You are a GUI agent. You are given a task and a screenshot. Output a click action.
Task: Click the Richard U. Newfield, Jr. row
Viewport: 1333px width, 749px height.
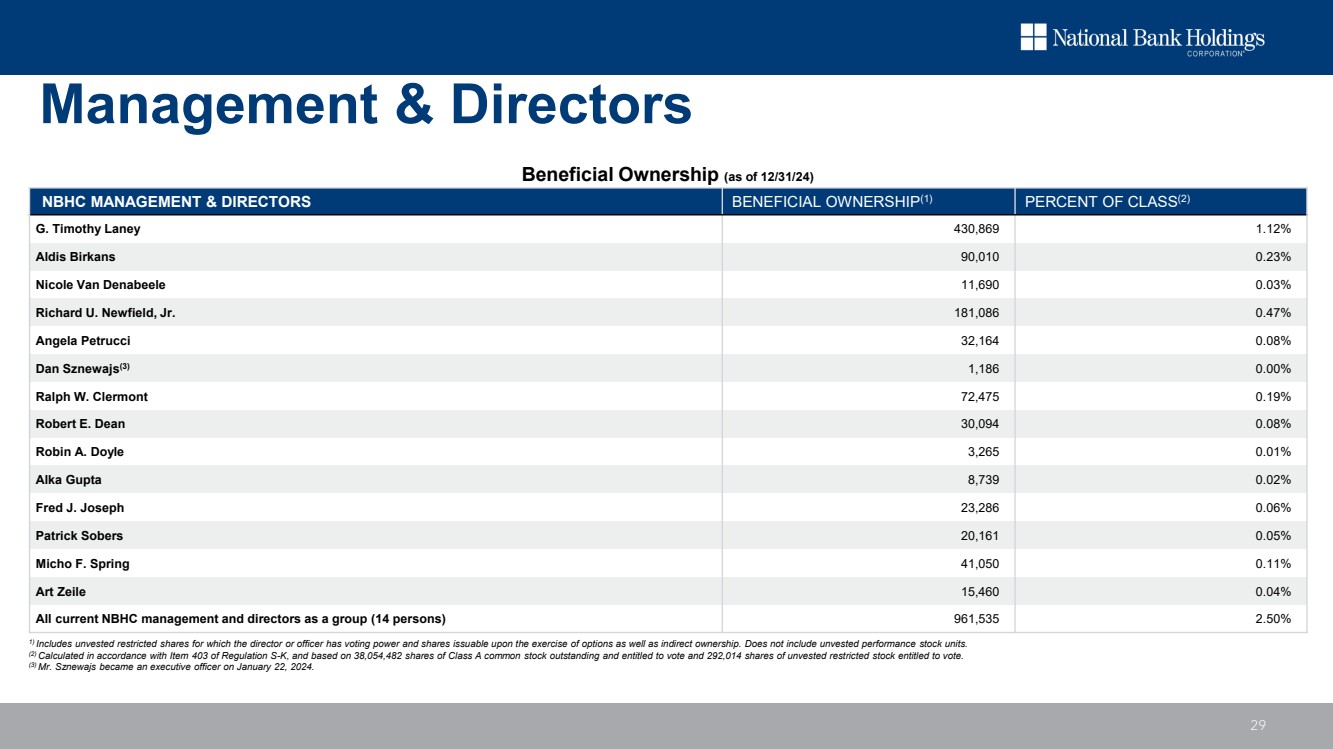pos(105,313)
